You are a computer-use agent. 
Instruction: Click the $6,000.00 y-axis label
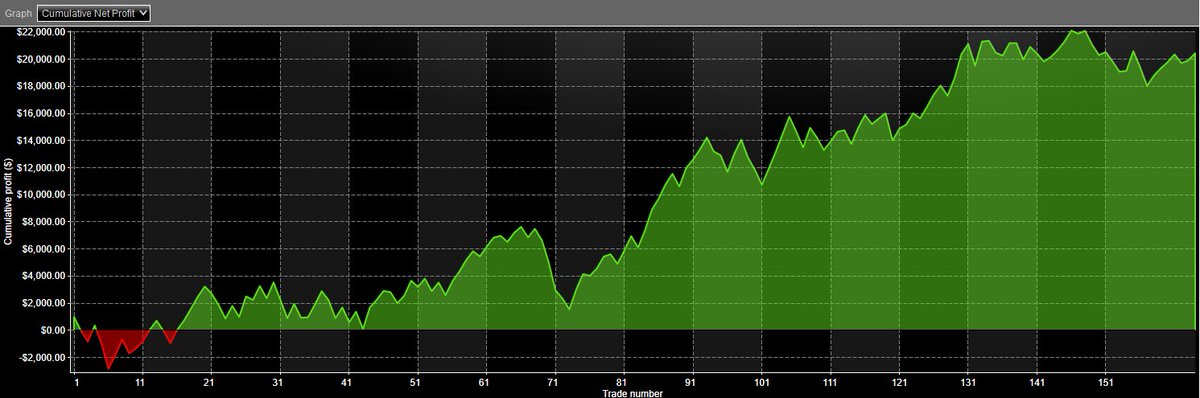coord(45,249)
